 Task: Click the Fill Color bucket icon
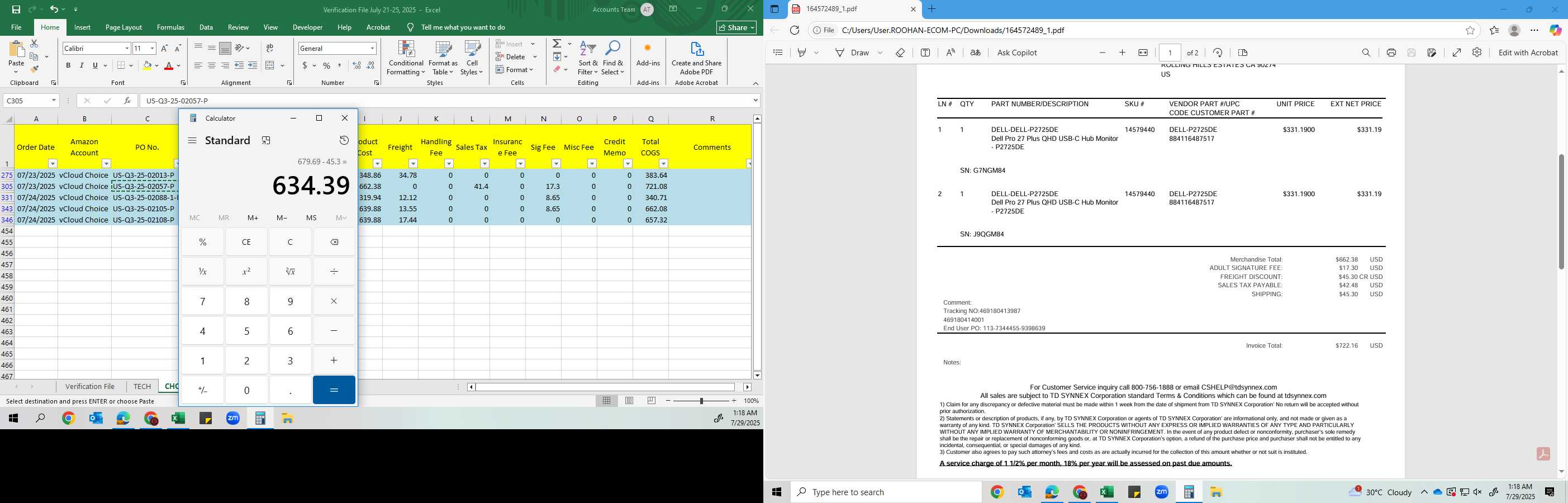click(147, 65)
